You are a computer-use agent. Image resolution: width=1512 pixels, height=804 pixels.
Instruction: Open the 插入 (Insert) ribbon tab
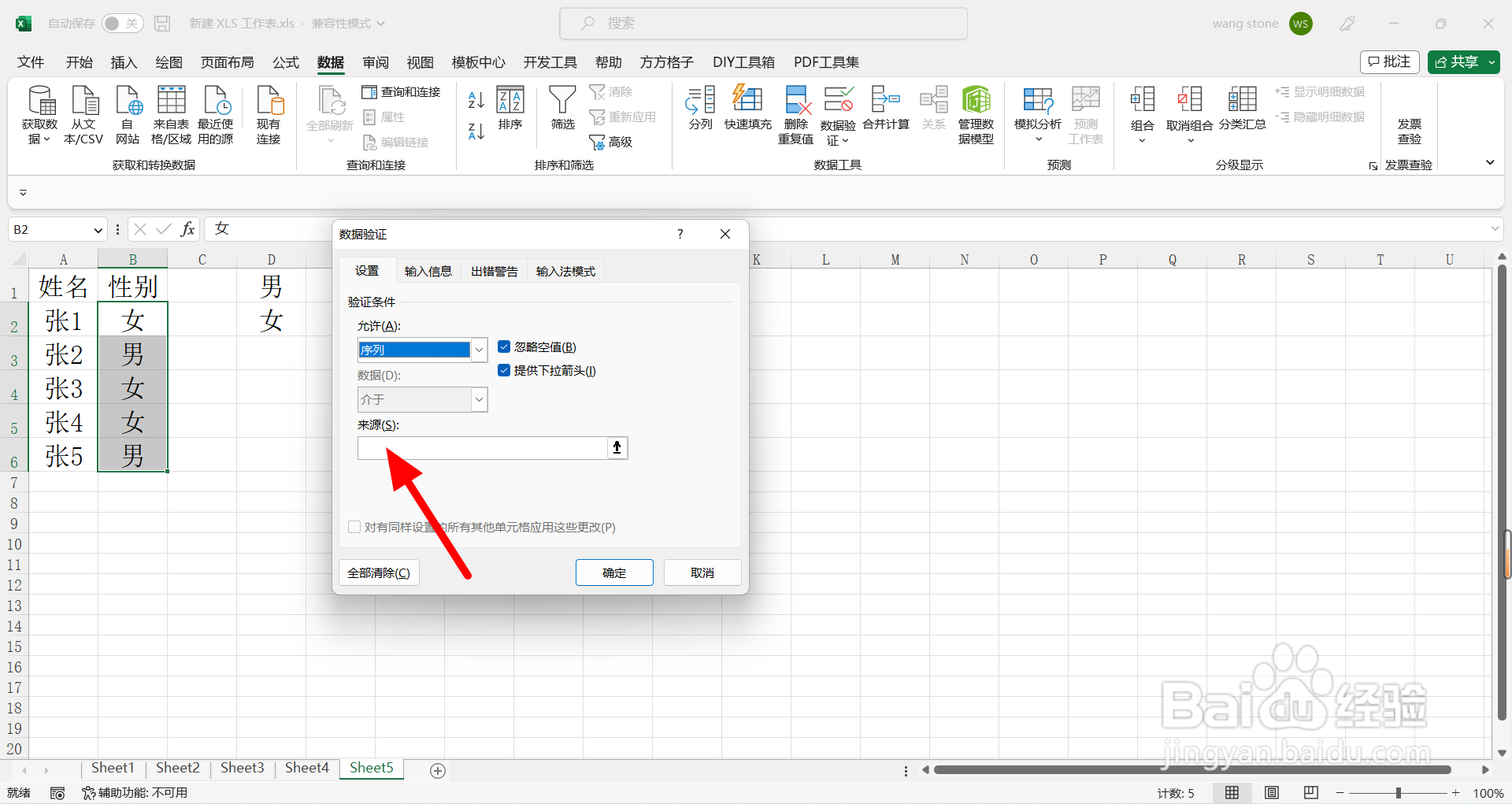pyautogui.click(x=124, y=62)
